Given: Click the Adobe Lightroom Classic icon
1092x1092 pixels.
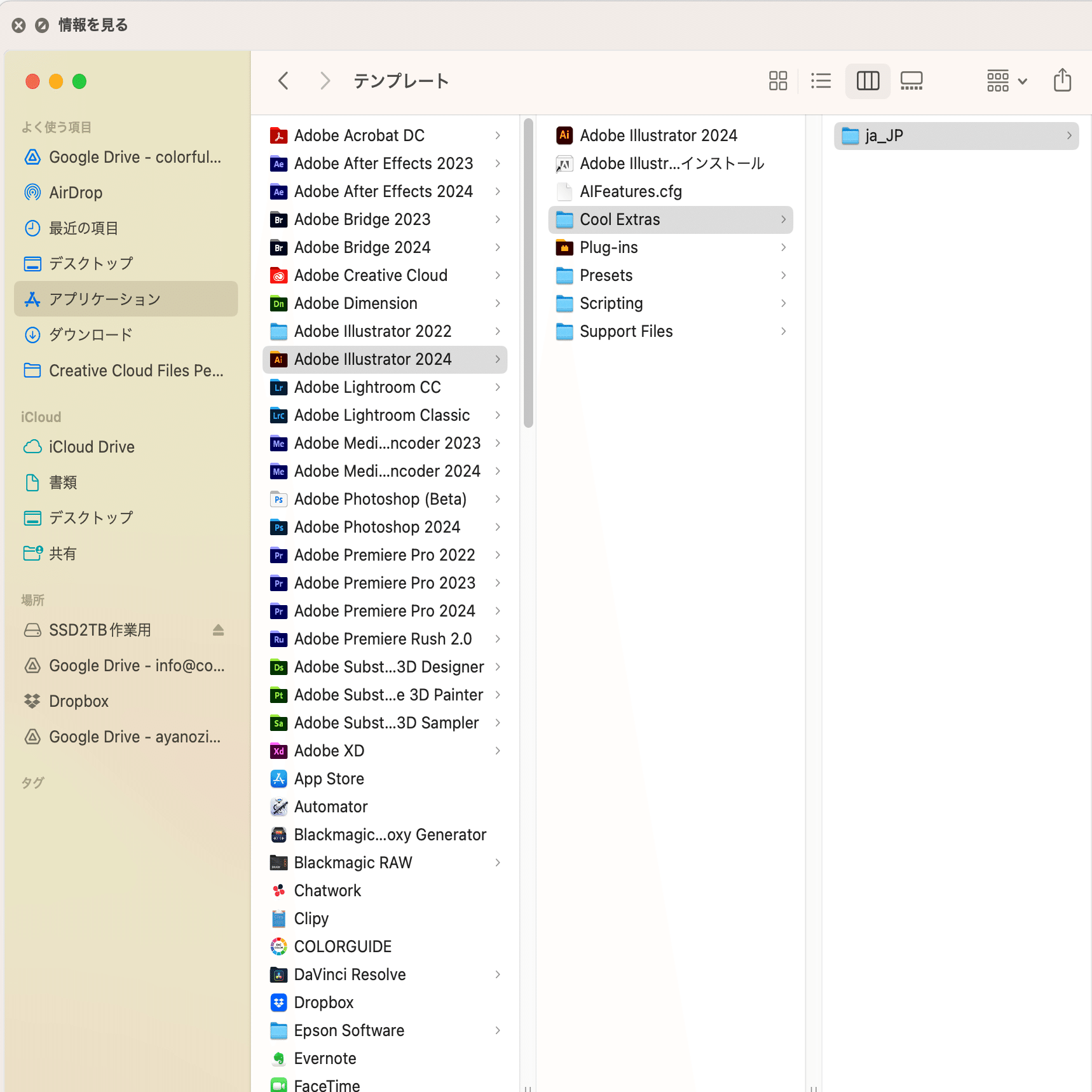Looking at the screenshot, I should 278,415.
